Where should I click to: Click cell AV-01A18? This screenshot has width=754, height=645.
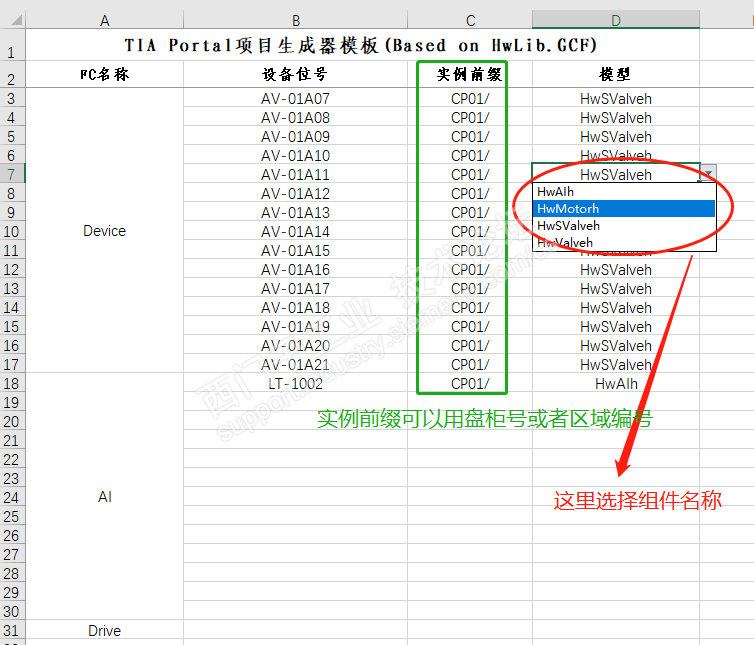295,307
